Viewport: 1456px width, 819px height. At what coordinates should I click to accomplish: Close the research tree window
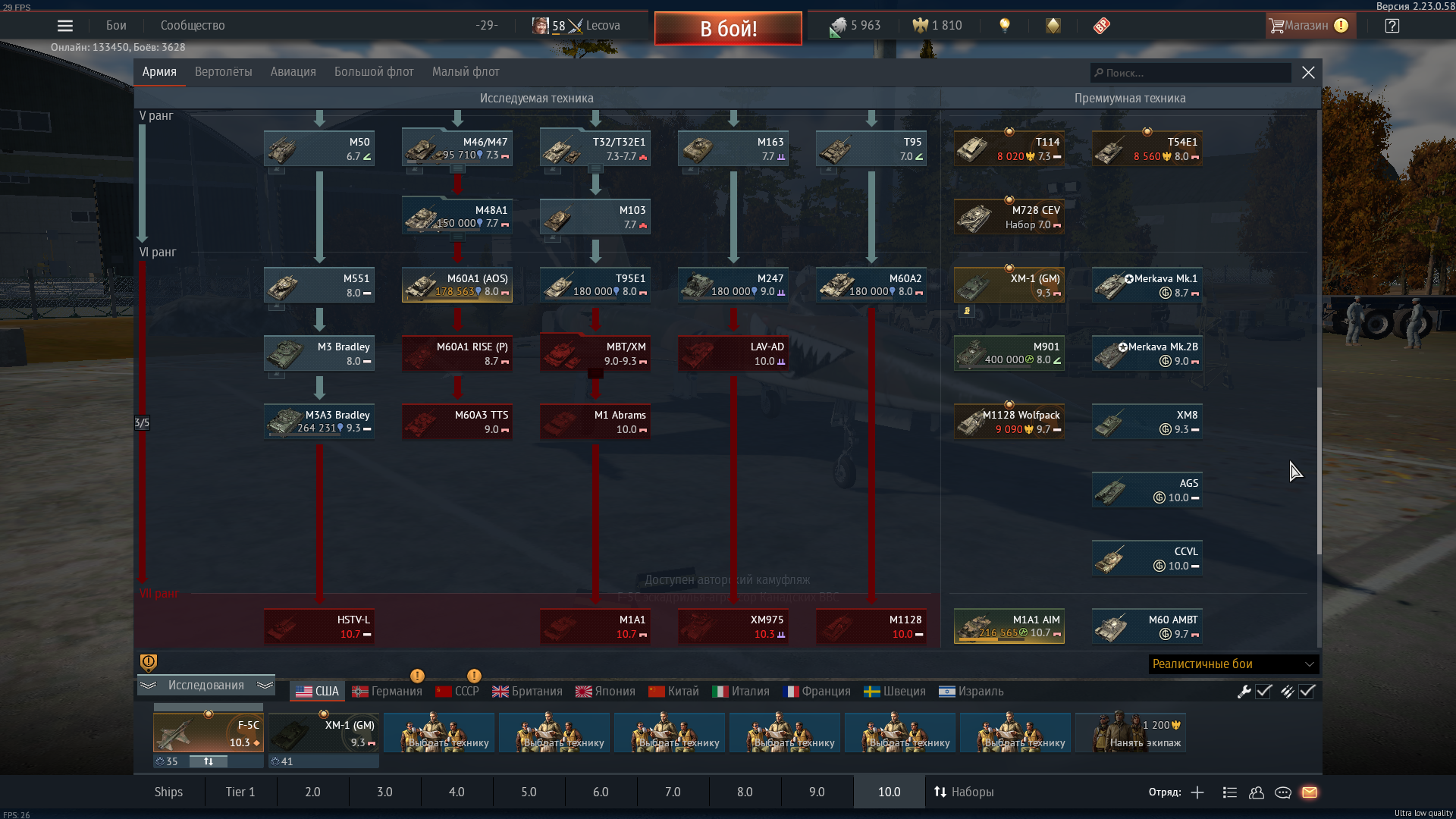pyautogui.click(x=1308, y=73)
